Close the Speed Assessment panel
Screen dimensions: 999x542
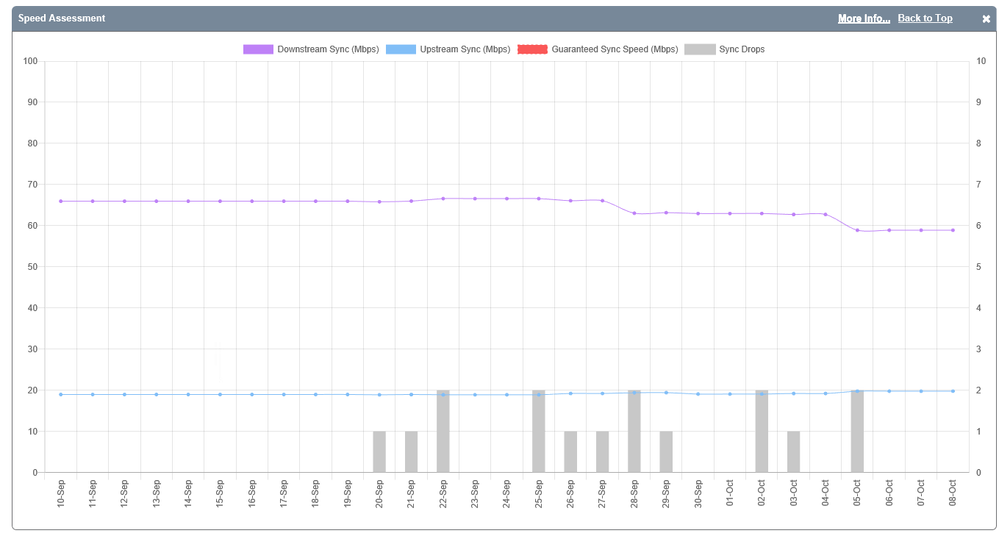986,19
